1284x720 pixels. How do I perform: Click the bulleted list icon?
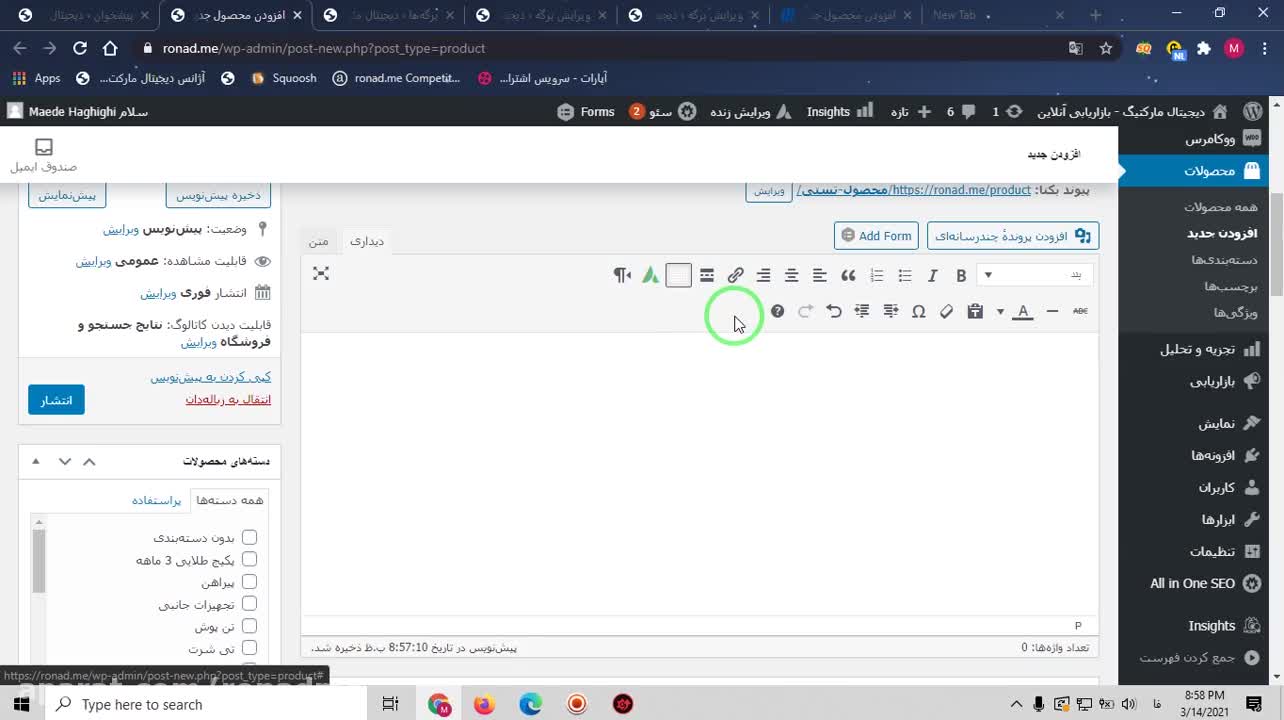[x=905, y=276]
